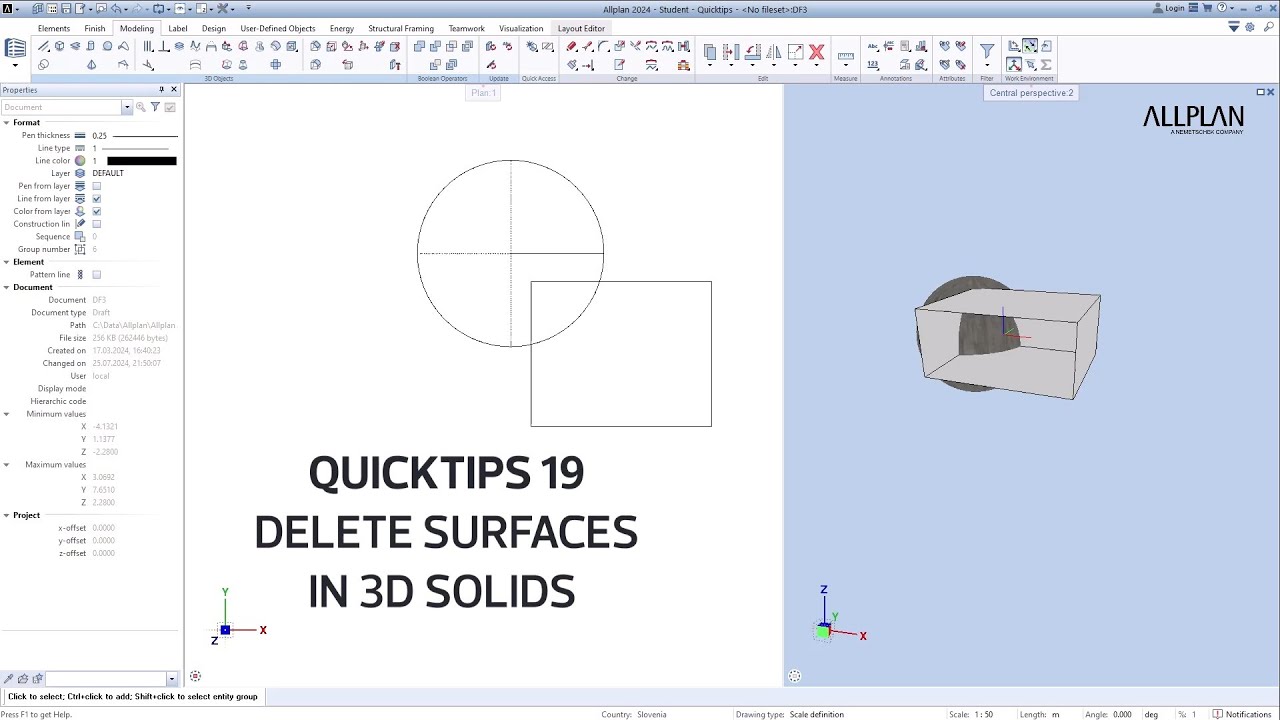Click the building icon at ribbon left
This screenshot has height=720, width=1280.
pyautogui.click(x=15, y=48)
